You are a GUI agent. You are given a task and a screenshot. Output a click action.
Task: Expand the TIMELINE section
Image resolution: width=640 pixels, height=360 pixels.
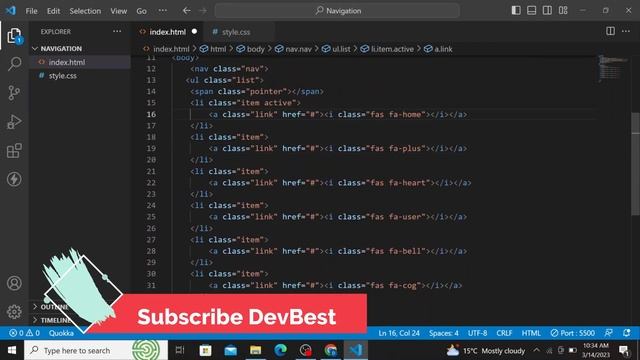click(x=55, y=320)
